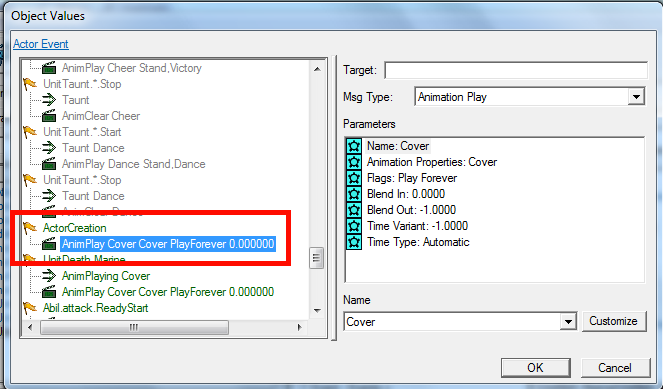Click the arrow icon beside AnimPlaying Cover
The image size is (663, 389).
49,276
